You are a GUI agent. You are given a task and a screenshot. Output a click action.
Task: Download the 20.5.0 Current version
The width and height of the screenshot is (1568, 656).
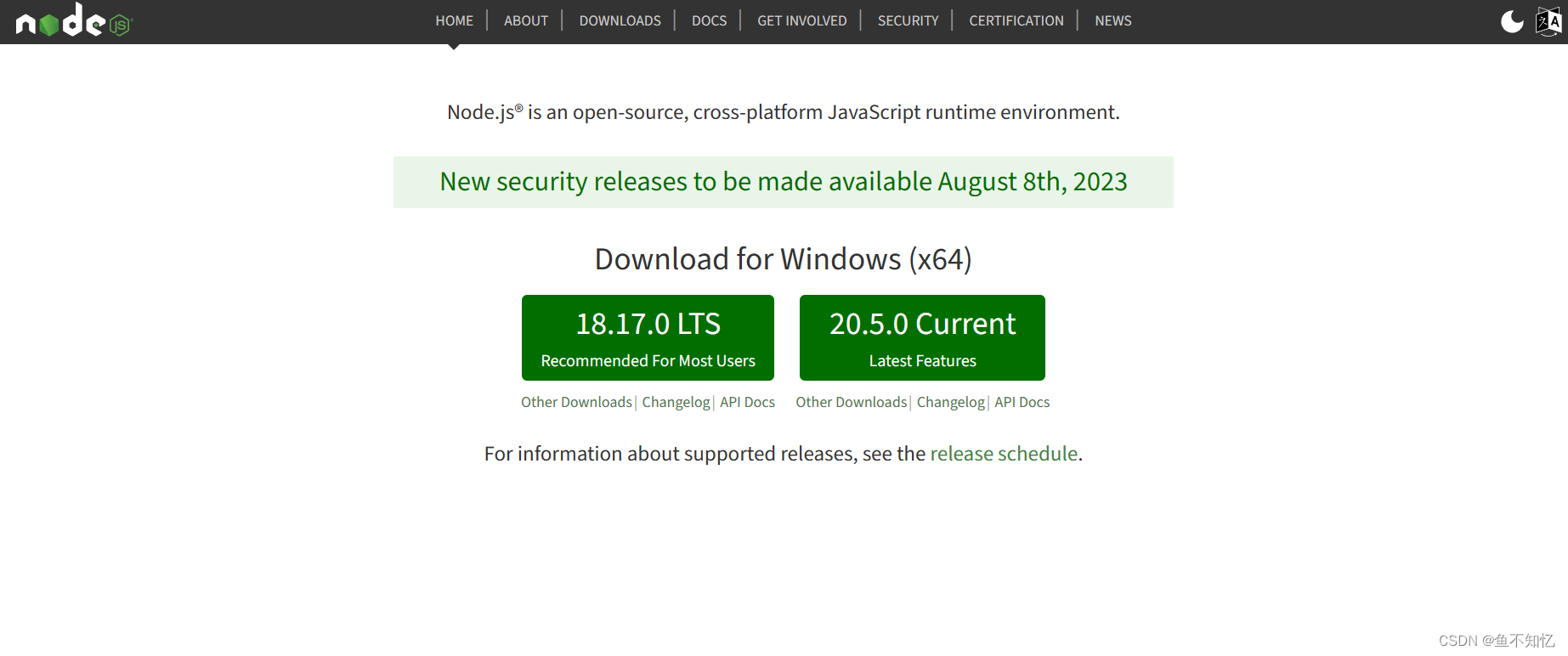point(922,337)
